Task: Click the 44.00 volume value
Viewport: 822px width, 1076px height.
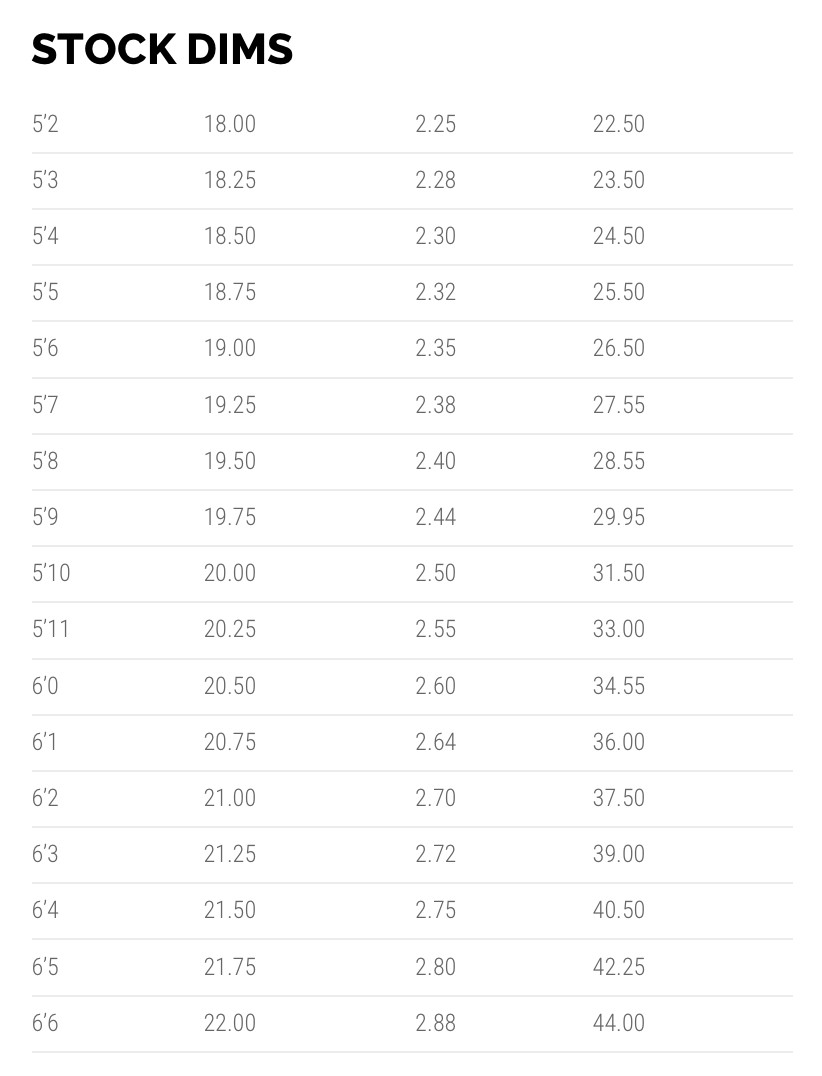Action: point(618,1023)
